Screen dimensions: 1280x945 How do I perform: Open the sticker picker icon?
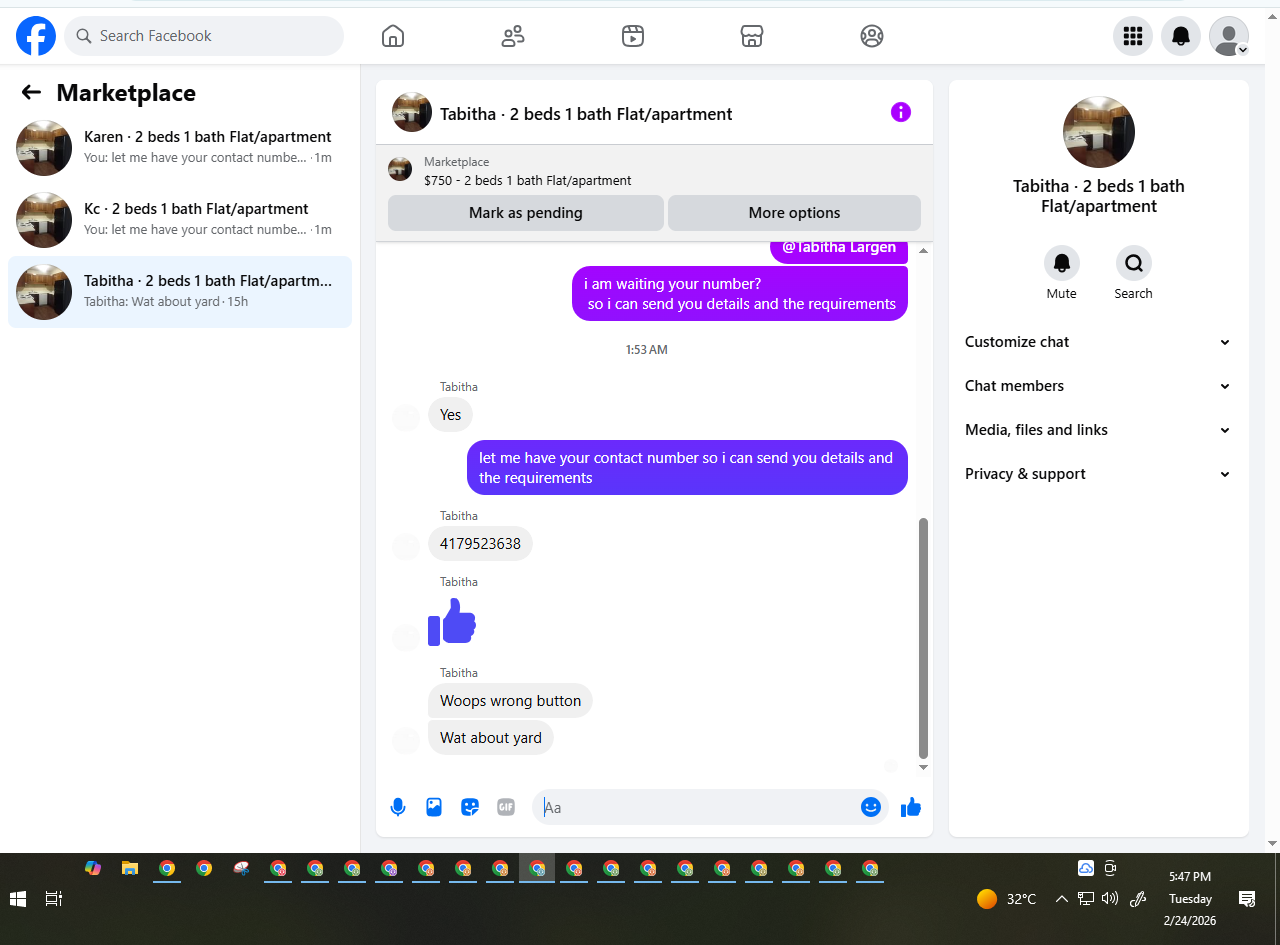pos(470,807)
